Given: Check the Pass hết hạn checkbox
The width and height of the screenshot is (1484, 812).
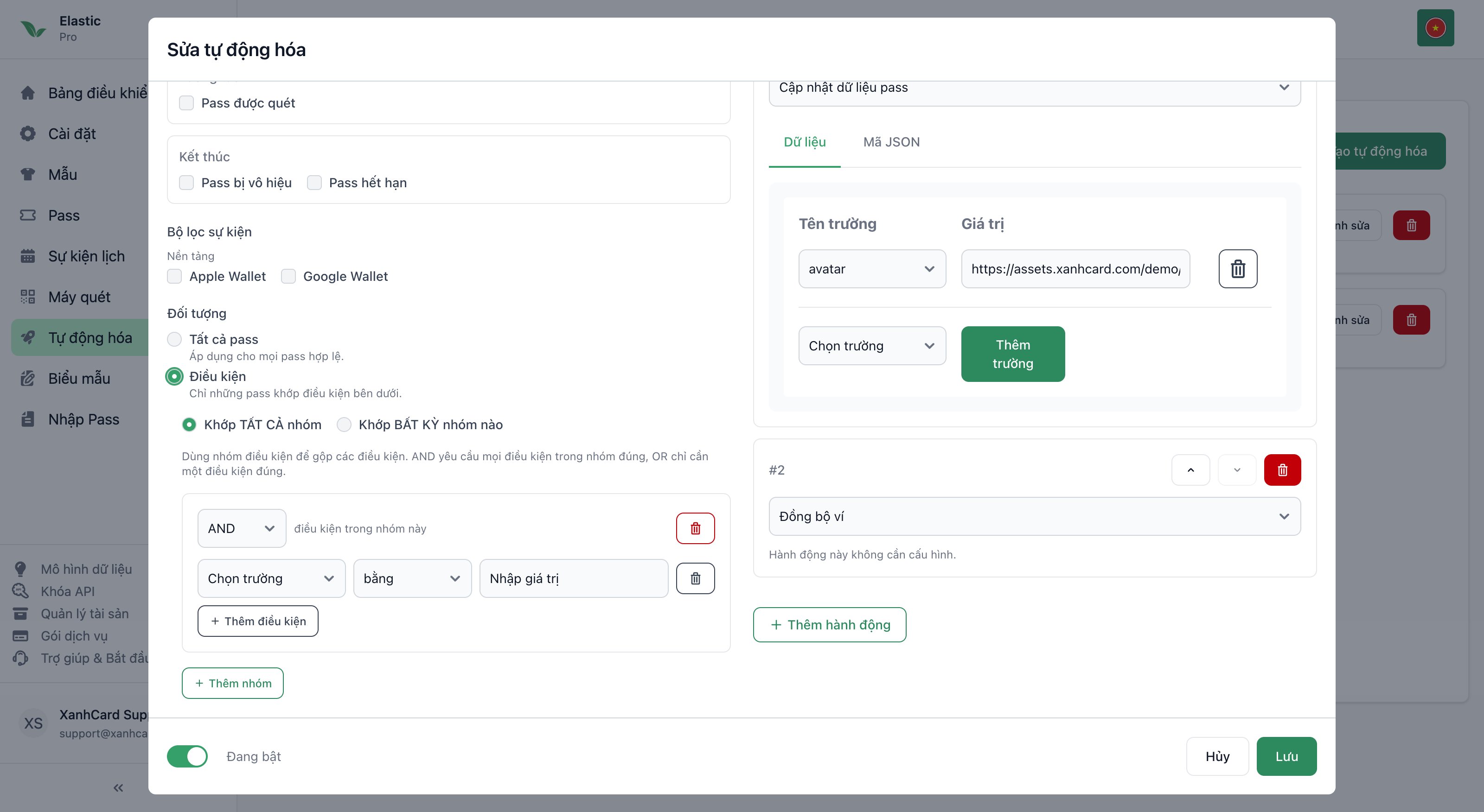Looking at the screenshot, I should pyautogui.click(x=314, y=183).
